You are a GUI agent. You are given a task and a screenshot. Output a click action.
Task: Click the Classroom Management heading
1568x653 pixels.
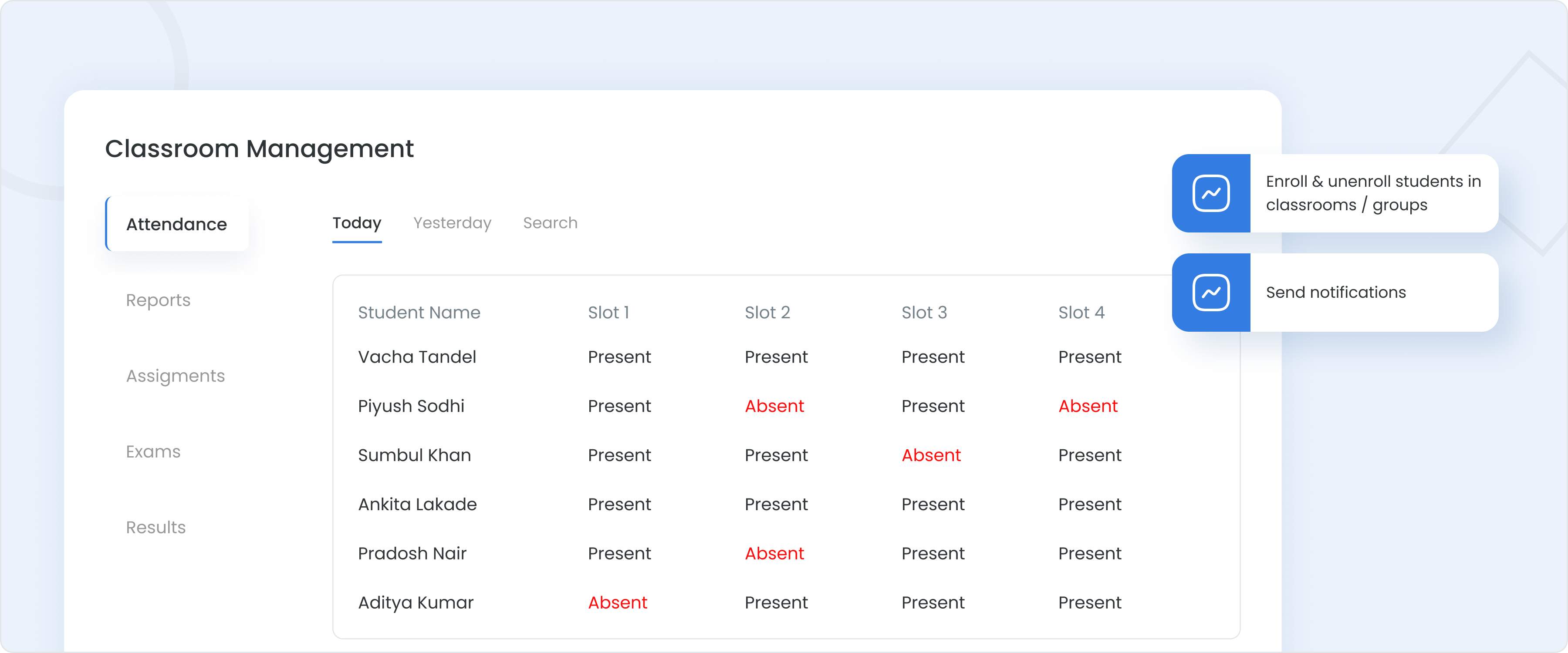tap(260, 148)
